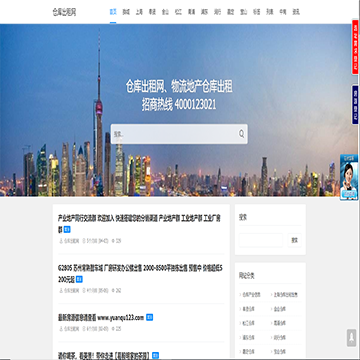Click the author icon under the yuanqu123.com post
This screenshot has width=360, height=360.
point(61,329)
